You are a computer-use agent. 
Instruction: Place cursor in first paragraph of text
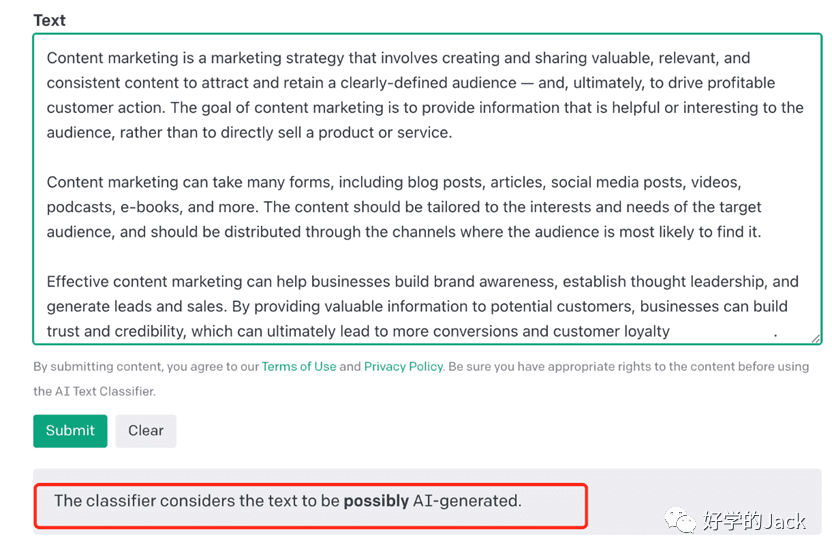coord(425,95)
